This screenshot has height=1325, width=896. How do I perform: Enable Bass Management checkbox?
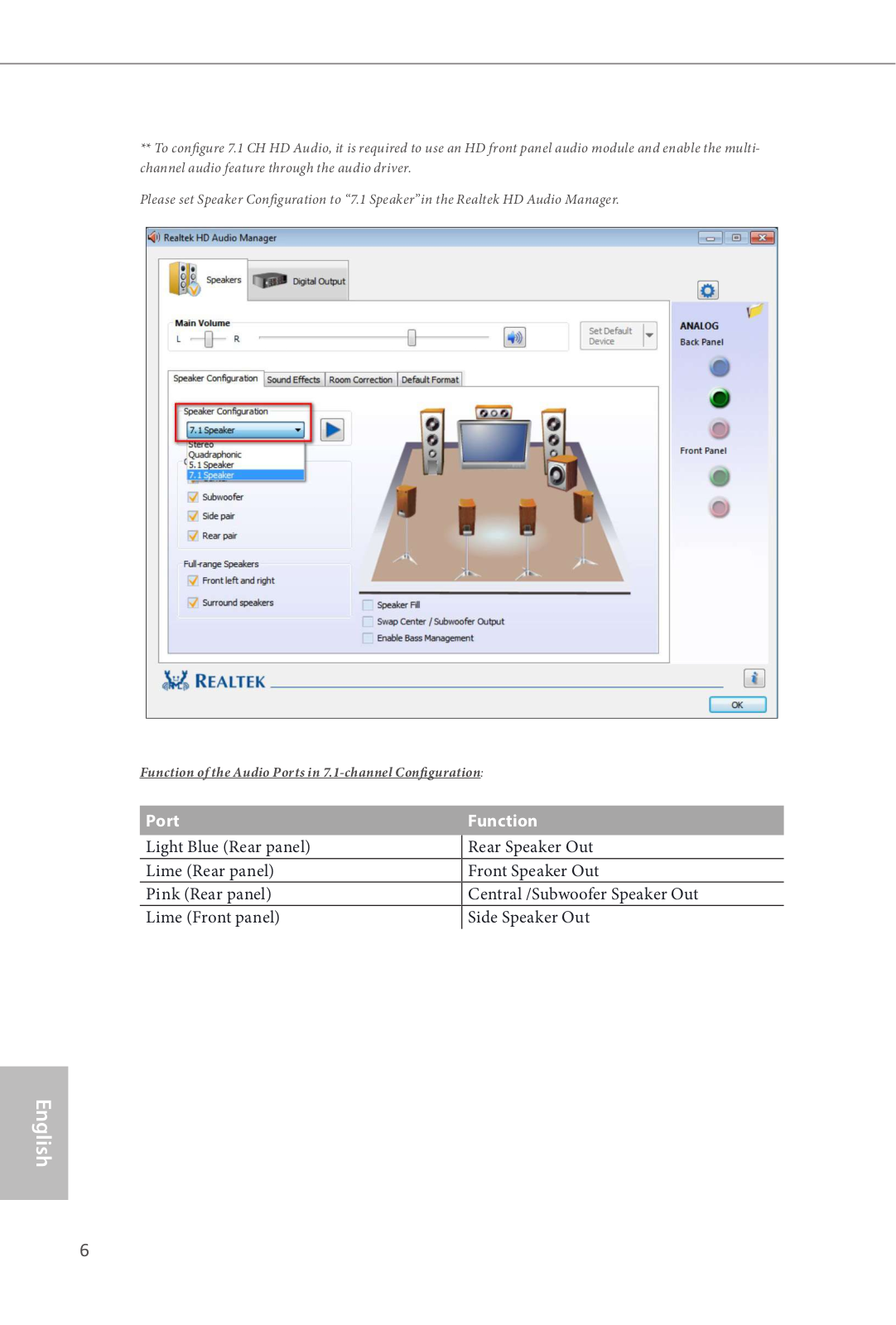(368, 638)
